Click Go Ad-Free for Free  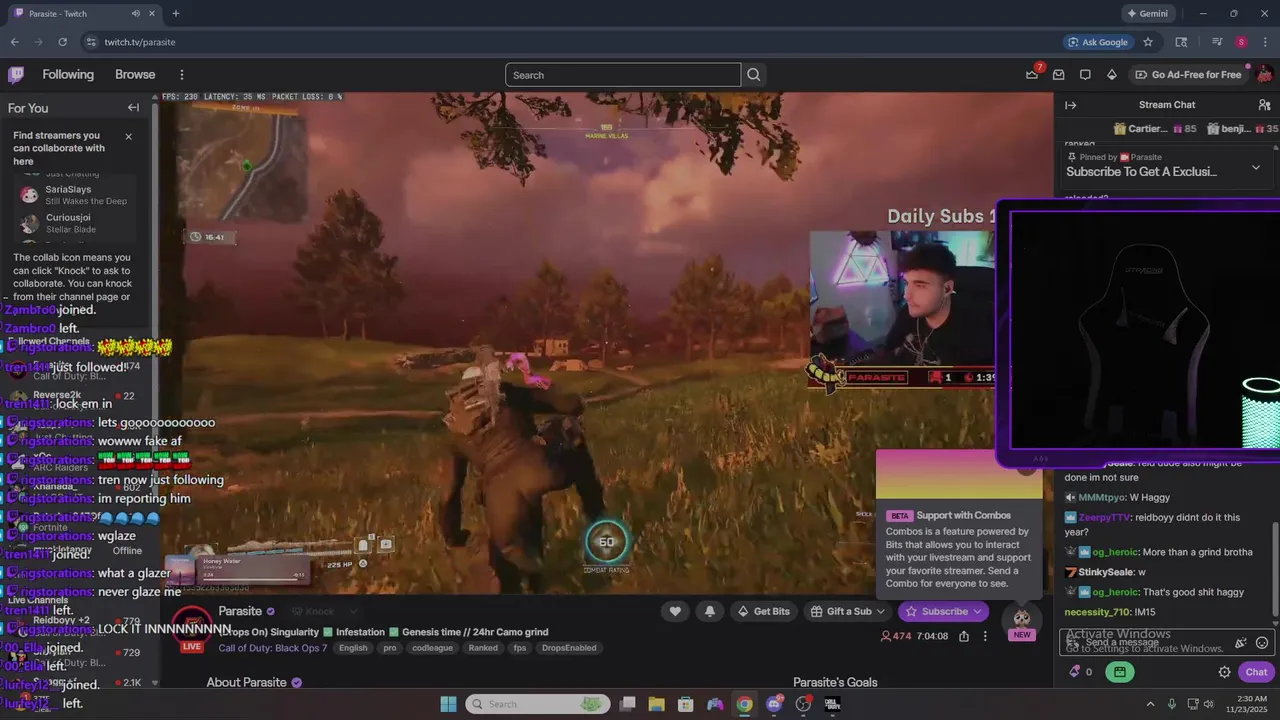click(1188, 75)
